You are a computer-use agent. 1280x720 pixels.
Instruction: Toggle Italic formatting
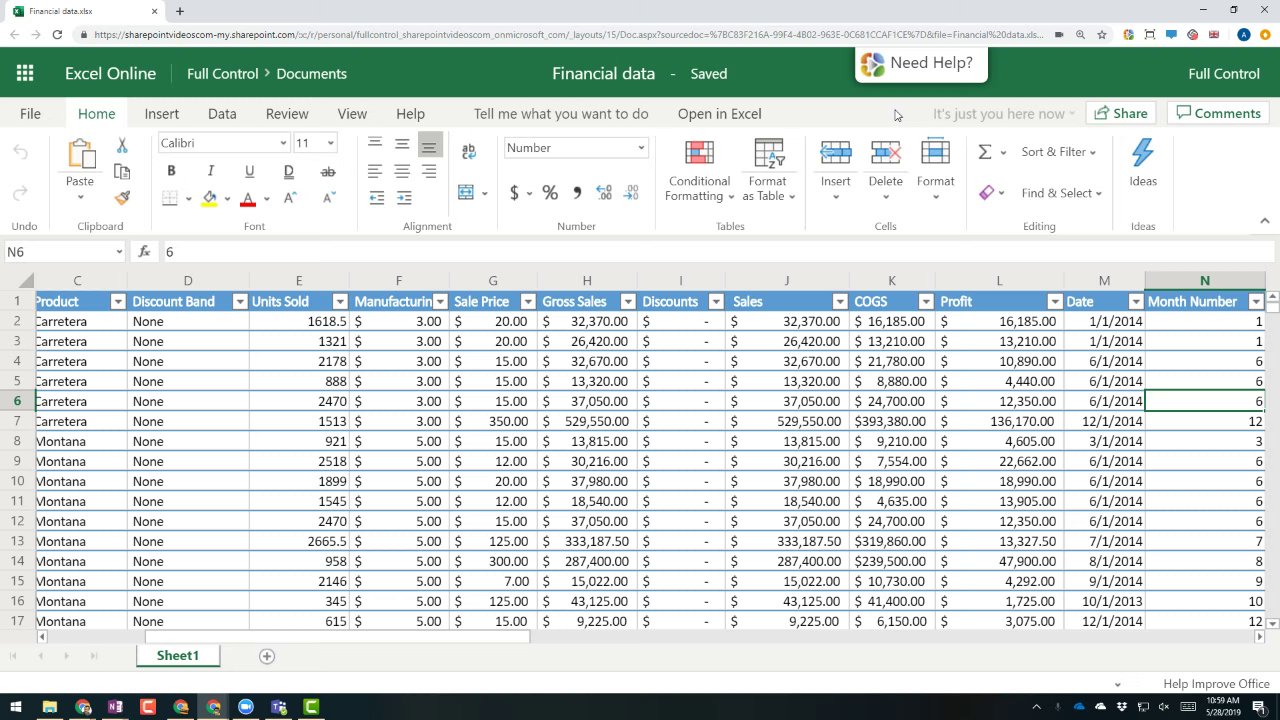[210, 171]
